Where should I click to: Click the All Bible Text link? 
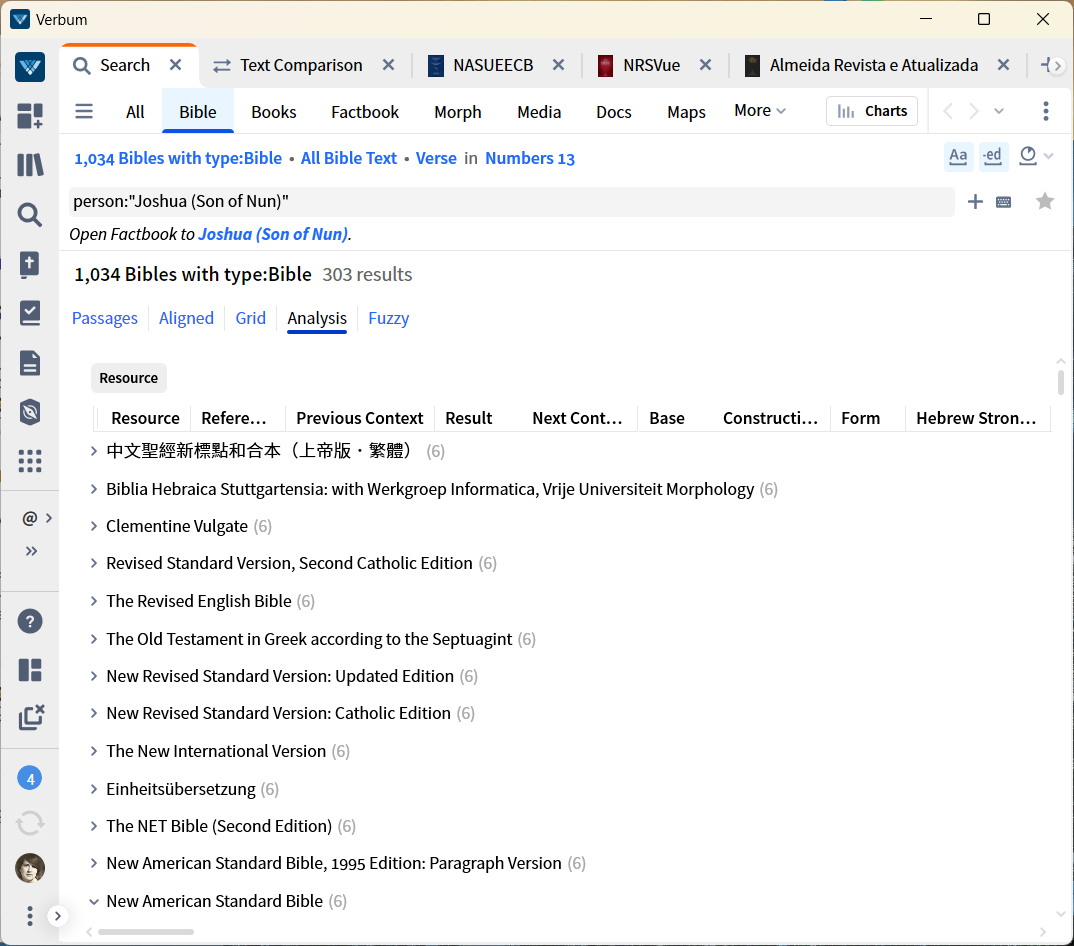349,158
